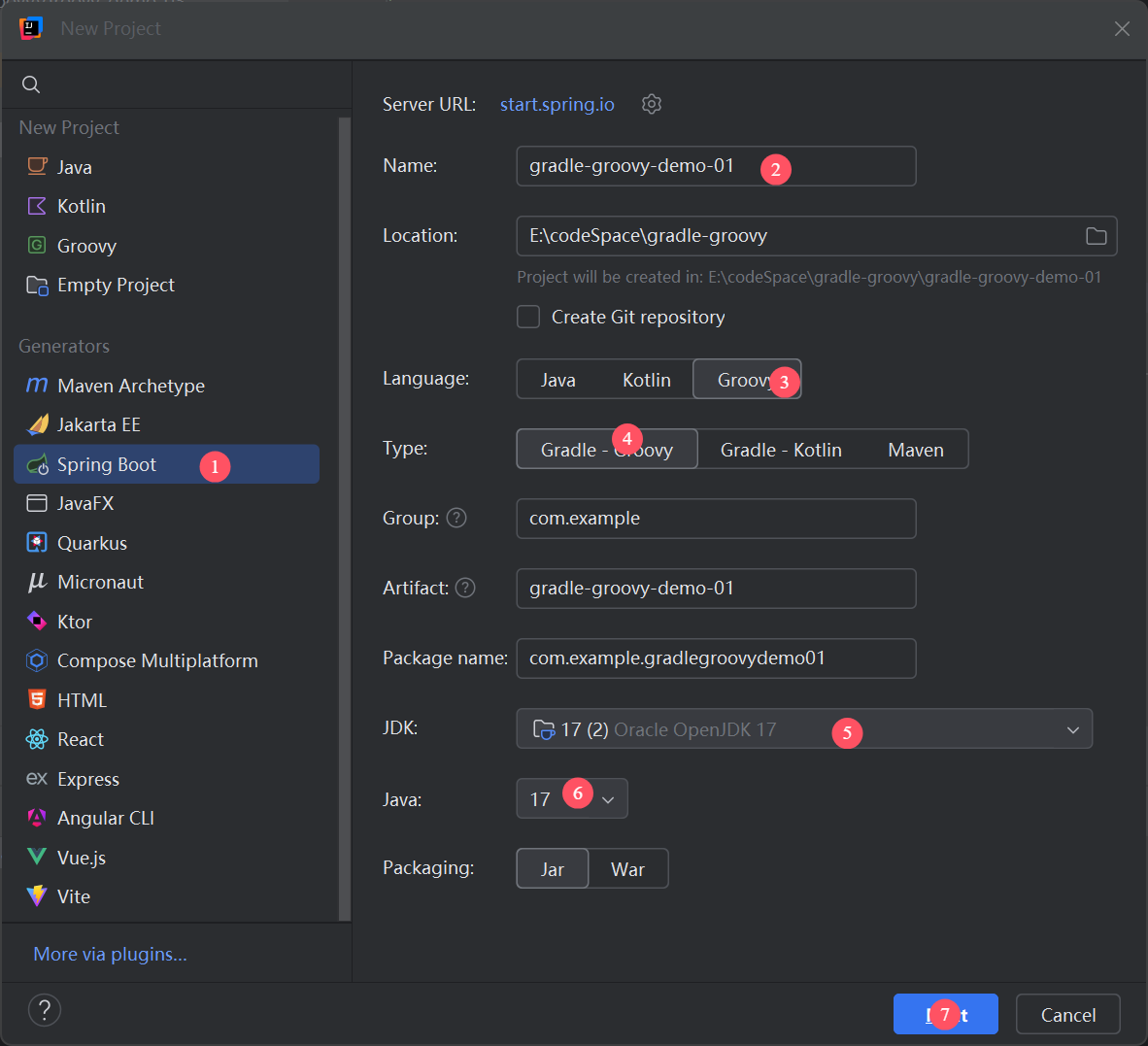Set Language to Java
This screenshot has width=1148, height=1046.
(x=557, y=380)
